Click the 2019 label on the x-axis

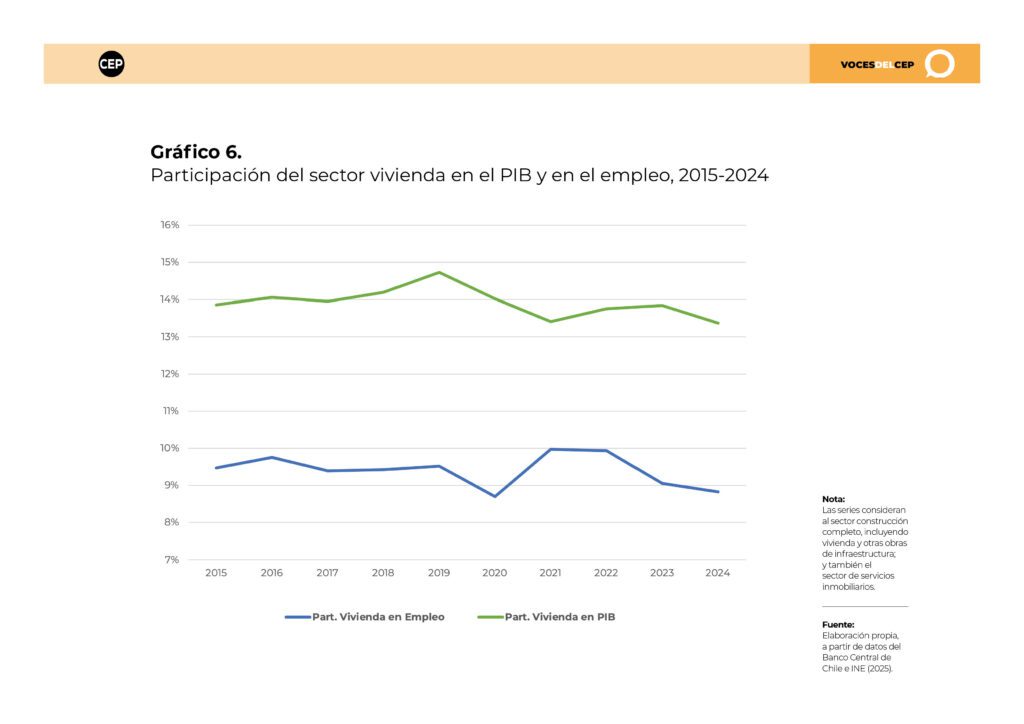[439, 573]
